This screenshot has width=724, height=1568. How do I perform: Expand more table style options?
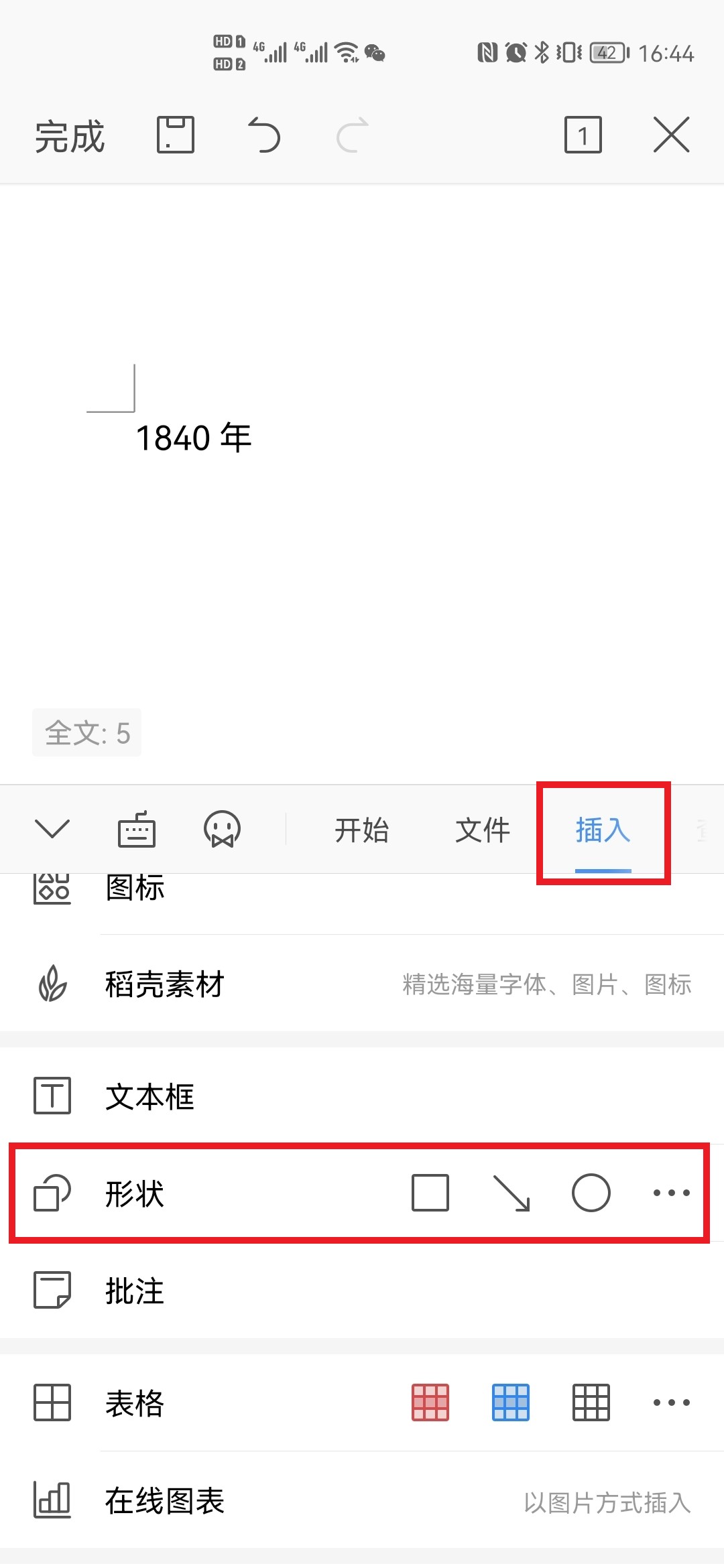(x=671, y=1402)
